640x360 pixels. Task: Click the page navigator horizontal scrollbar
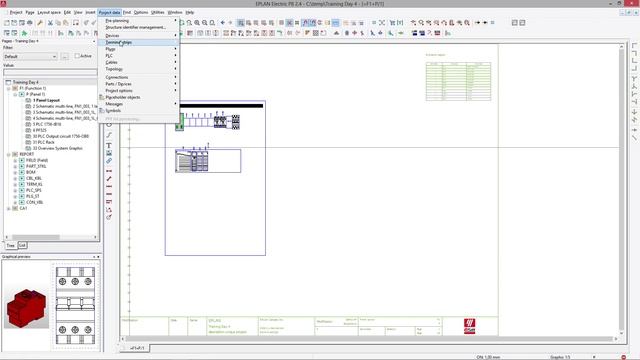click(36, 237)
